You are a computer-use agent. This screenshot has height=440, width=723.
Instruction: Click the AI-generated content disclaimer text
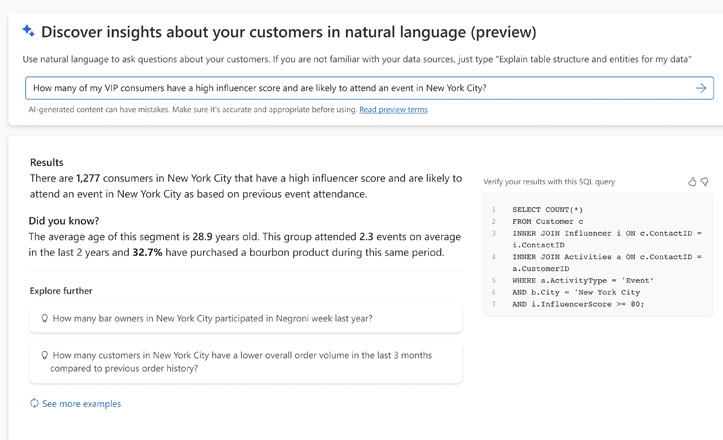coord(190,110)
